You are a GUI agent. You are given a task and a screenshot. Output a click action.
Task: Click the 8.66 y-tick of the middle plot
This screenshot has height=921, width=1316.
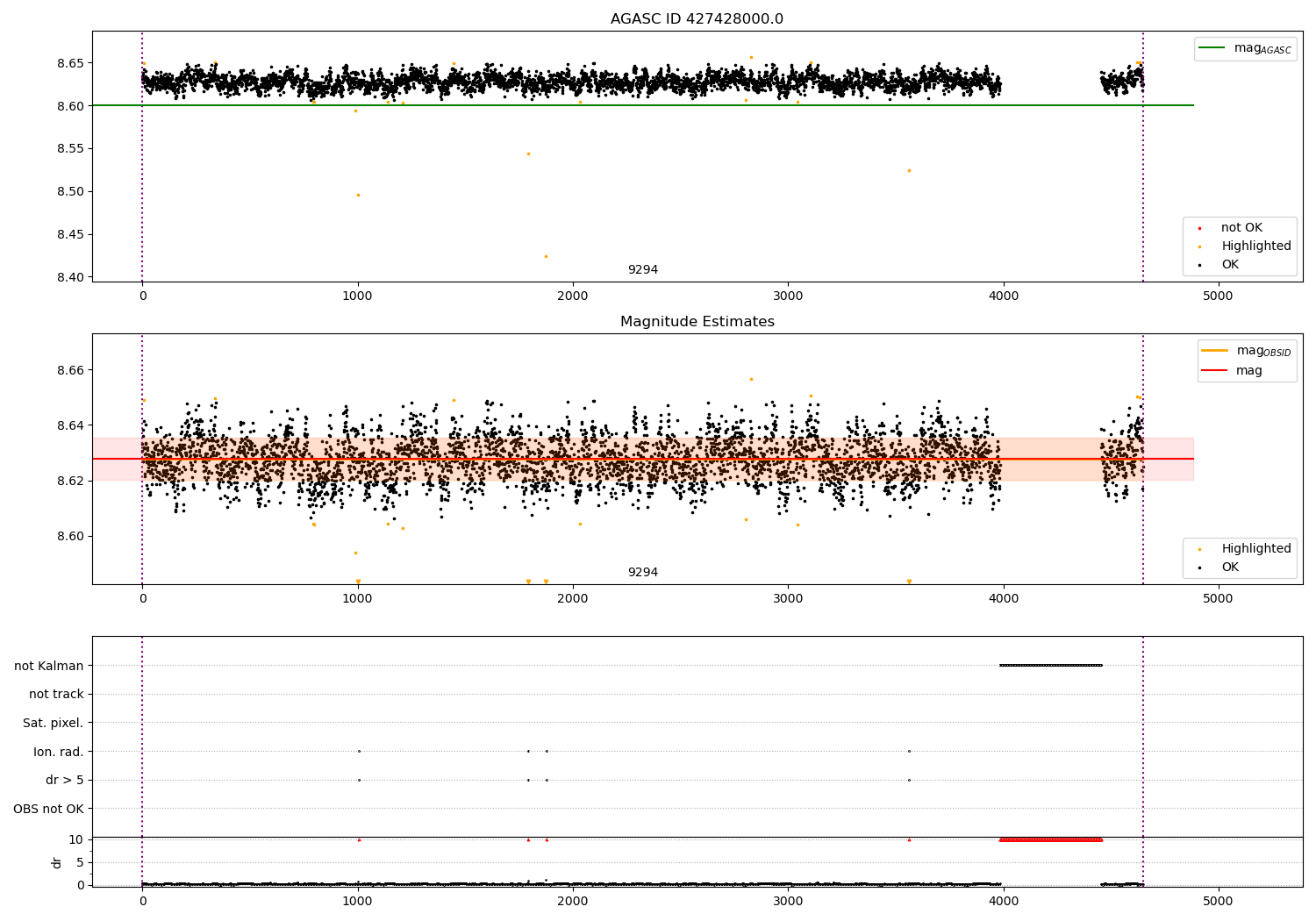tap(69, 370)
